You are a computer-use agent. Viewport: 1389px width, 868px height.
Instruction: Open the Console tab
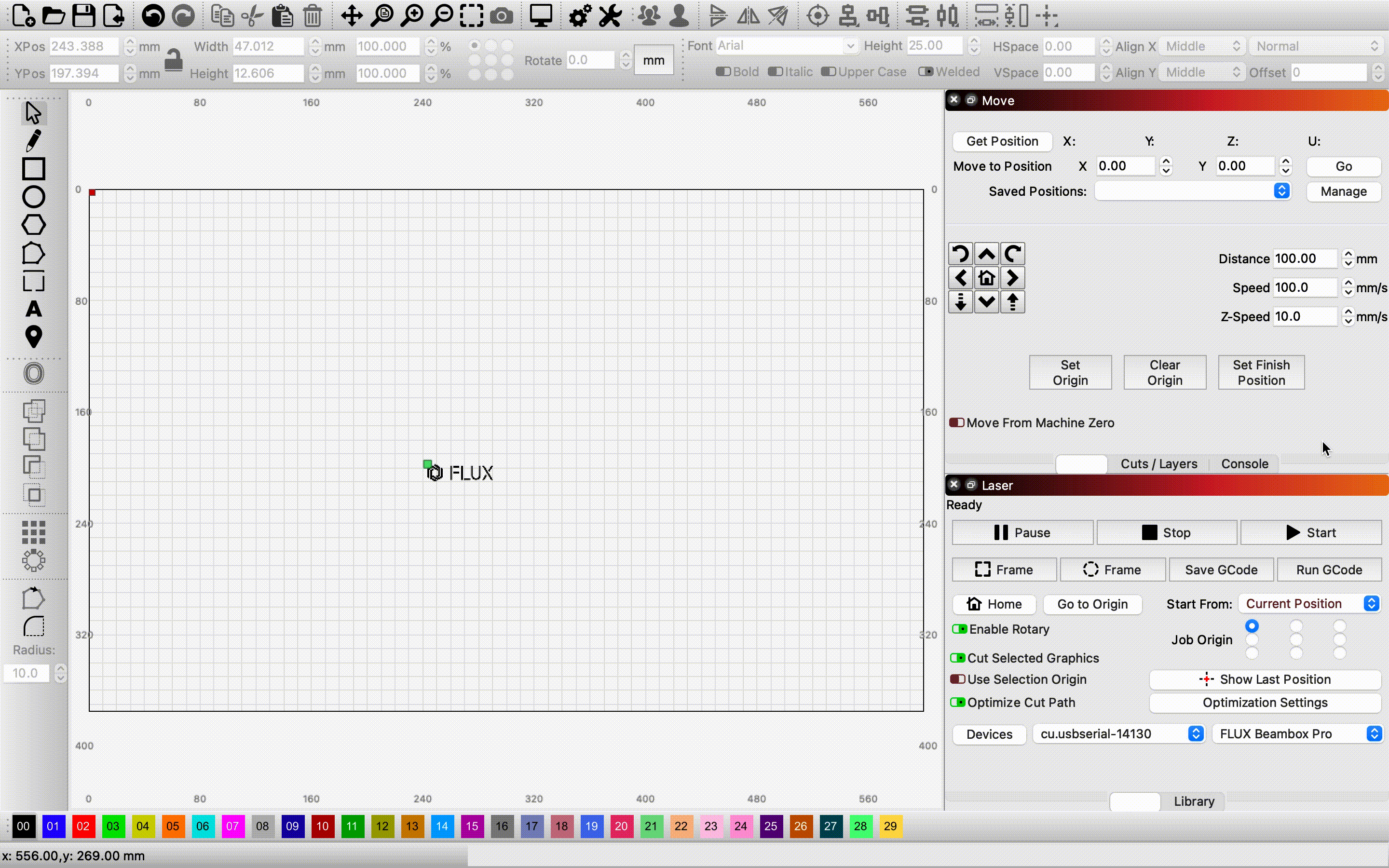[x=1244, y=464]
